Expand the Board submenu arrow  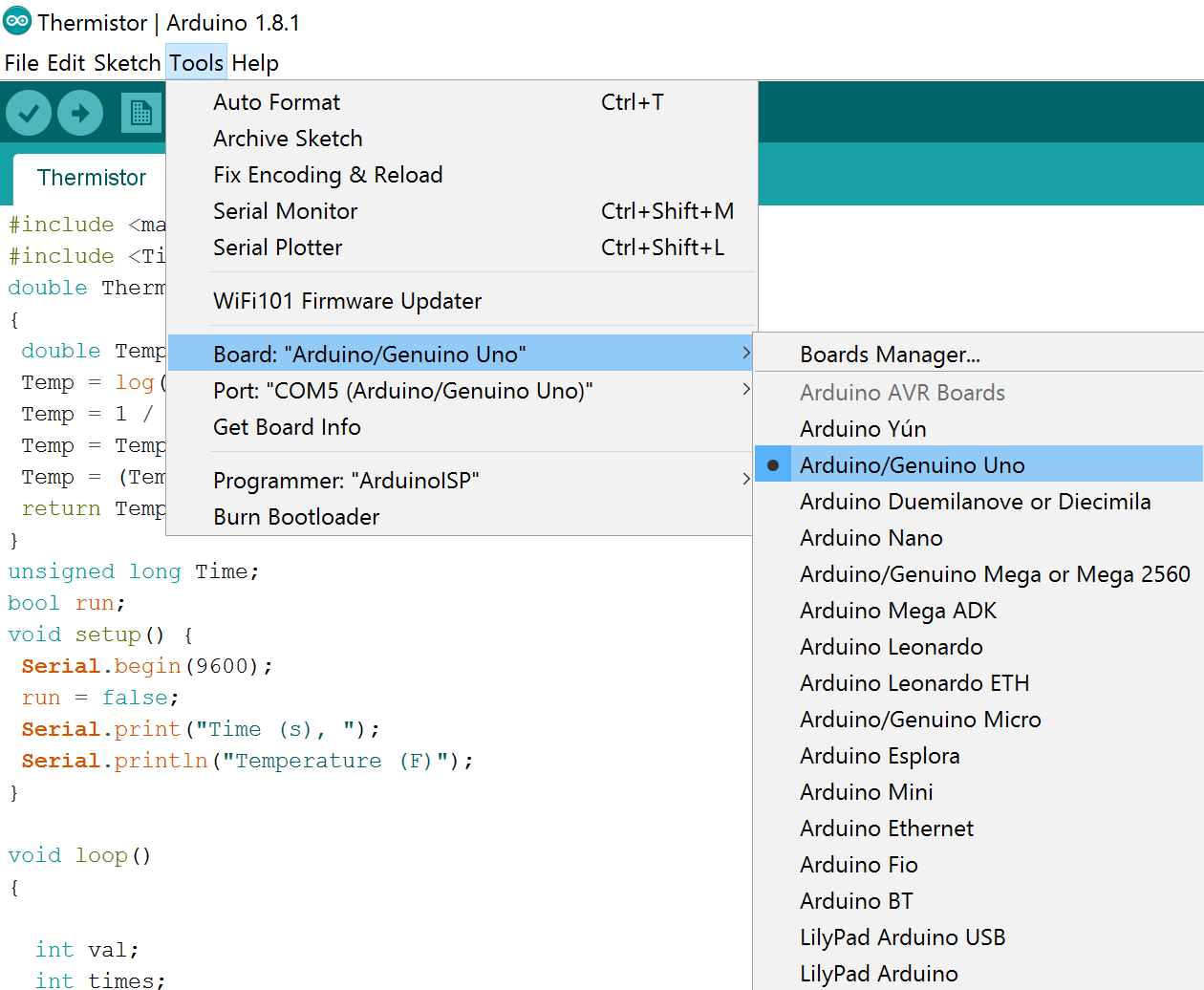point(746,354)
